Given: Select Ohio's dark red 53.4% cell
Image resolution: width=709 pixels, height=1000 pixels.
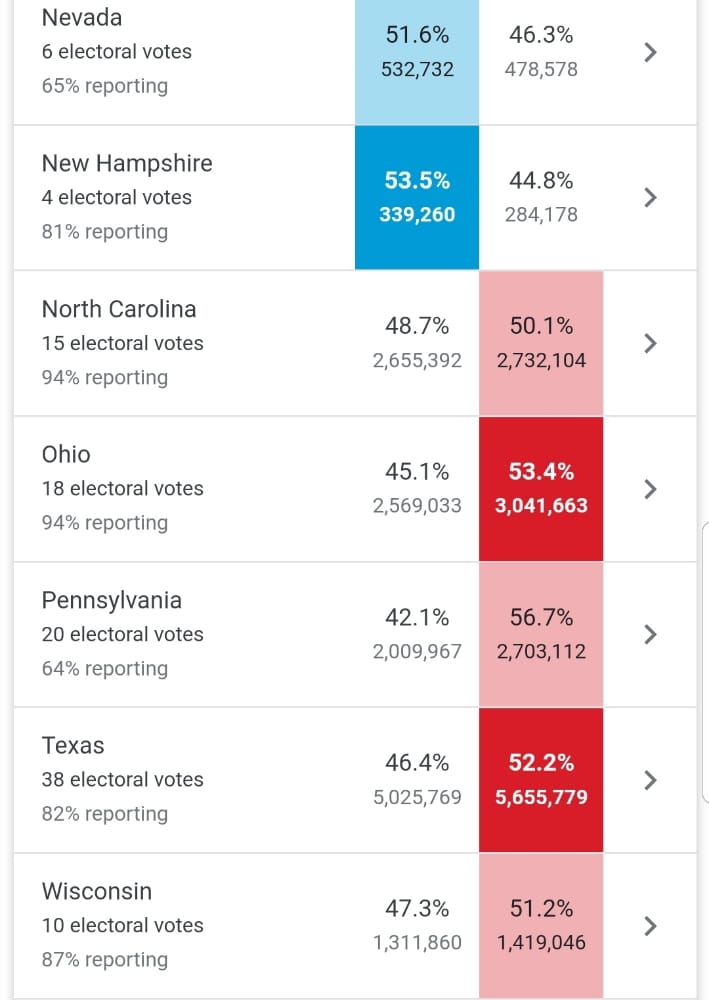Looking at the screenshot, I should coord(541,488).
